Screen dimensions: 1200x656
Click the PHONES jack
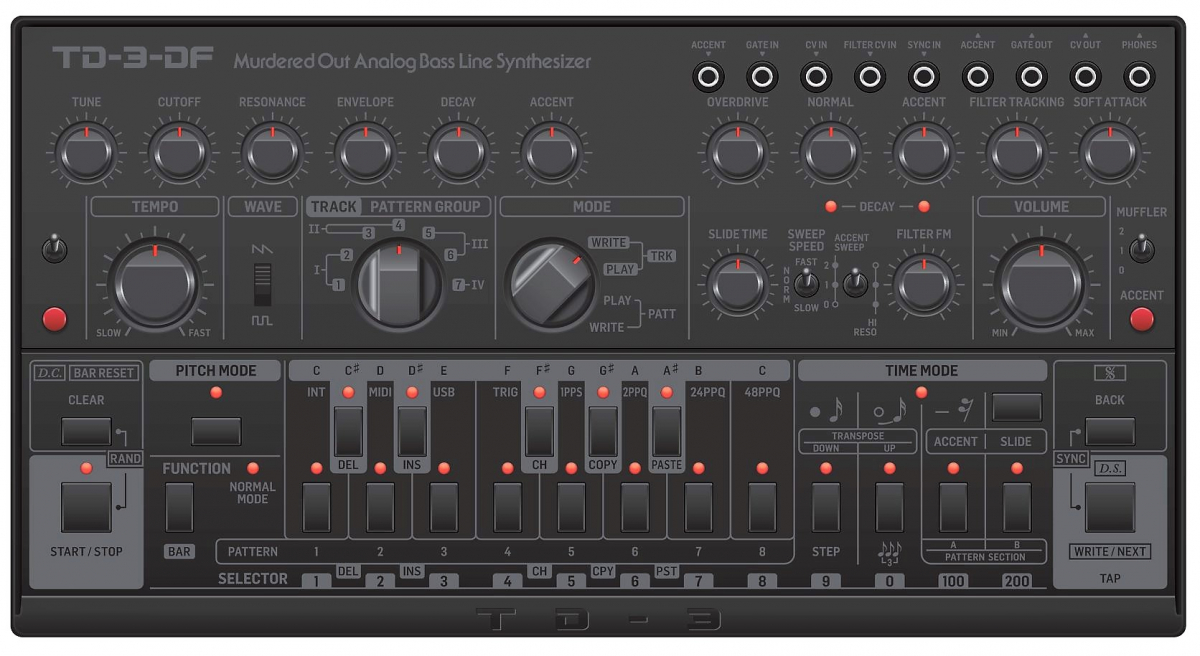click(1138, 75)
